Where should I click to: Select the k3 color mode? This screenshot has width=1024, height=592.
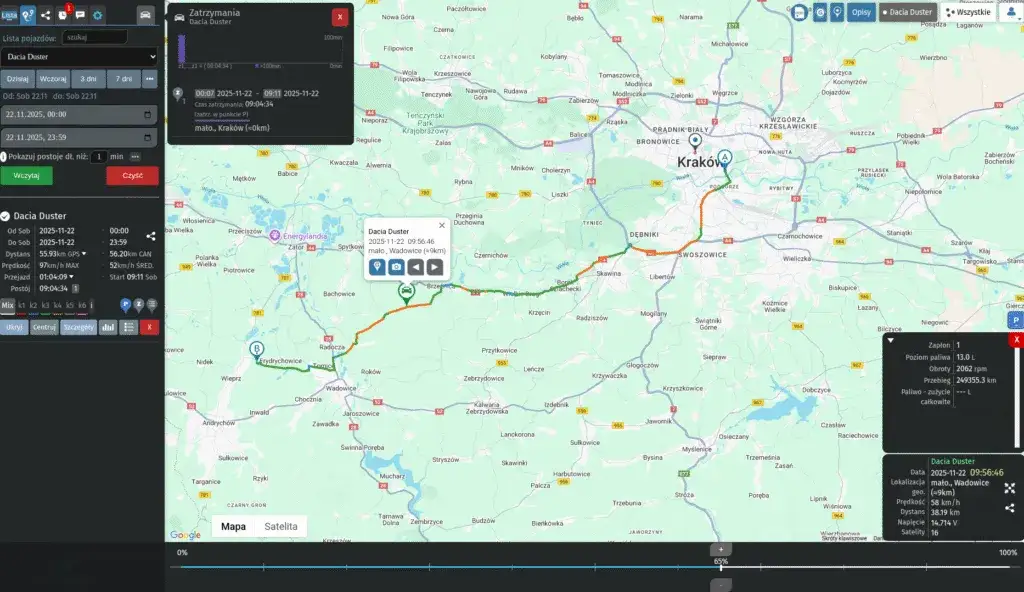point(45,305)
